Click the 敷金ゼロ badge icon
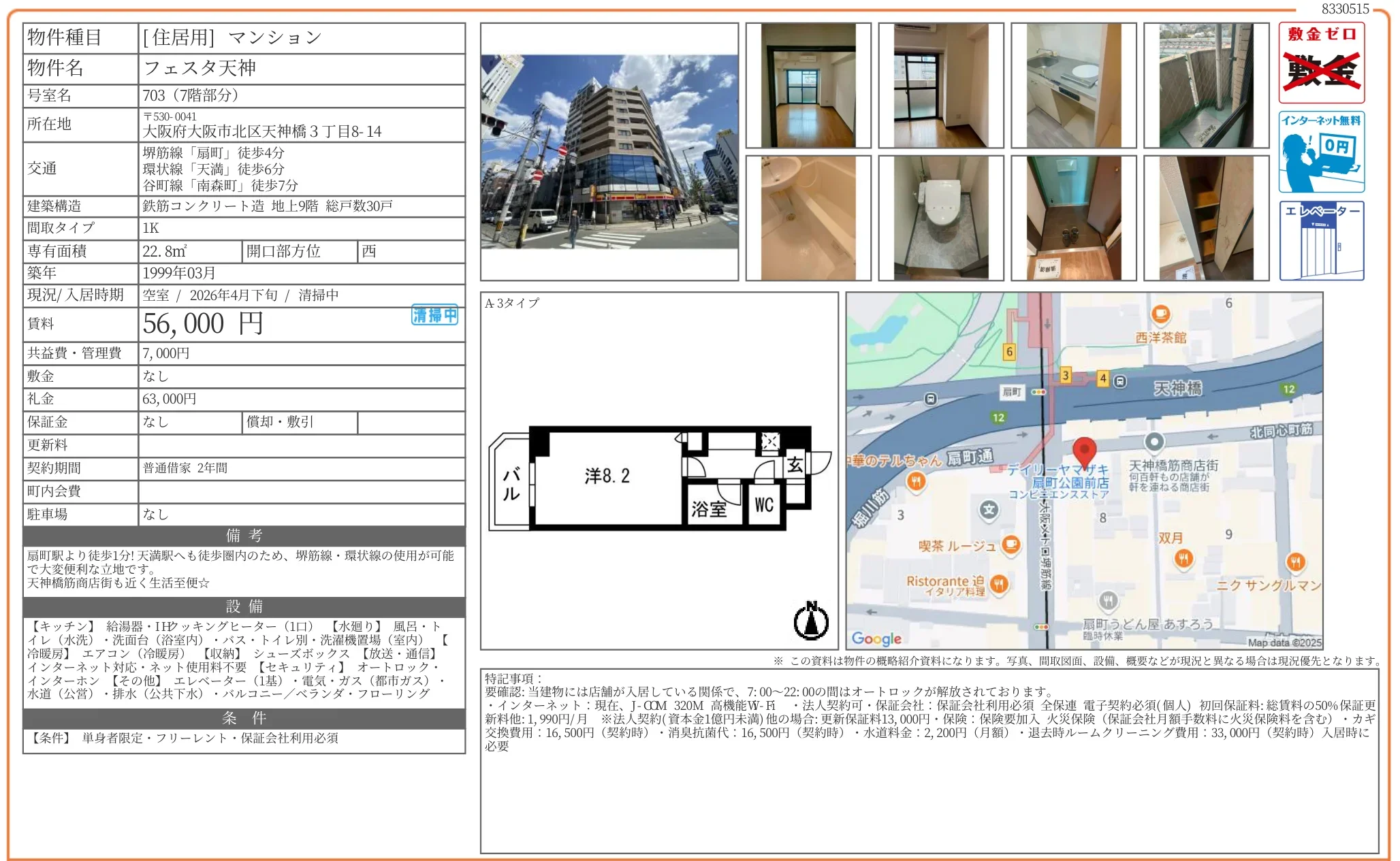Screen dimensions: 1400x861 1321,63
